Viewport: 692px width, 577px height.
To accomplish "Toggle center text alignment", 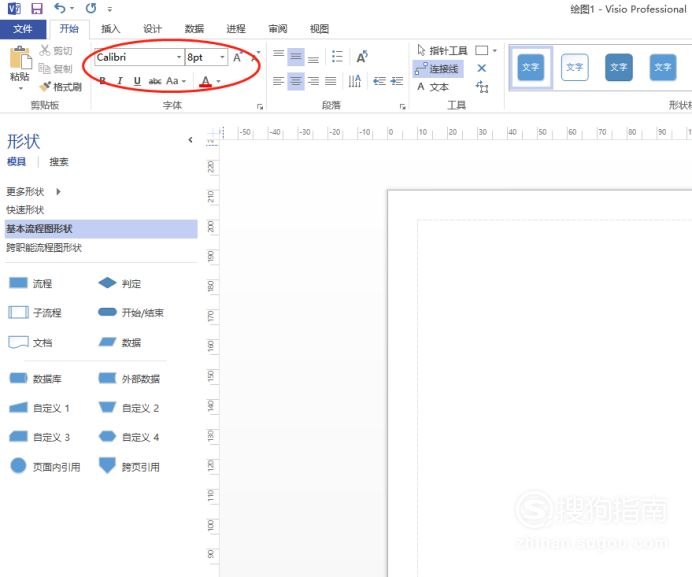I will (296, 81).
